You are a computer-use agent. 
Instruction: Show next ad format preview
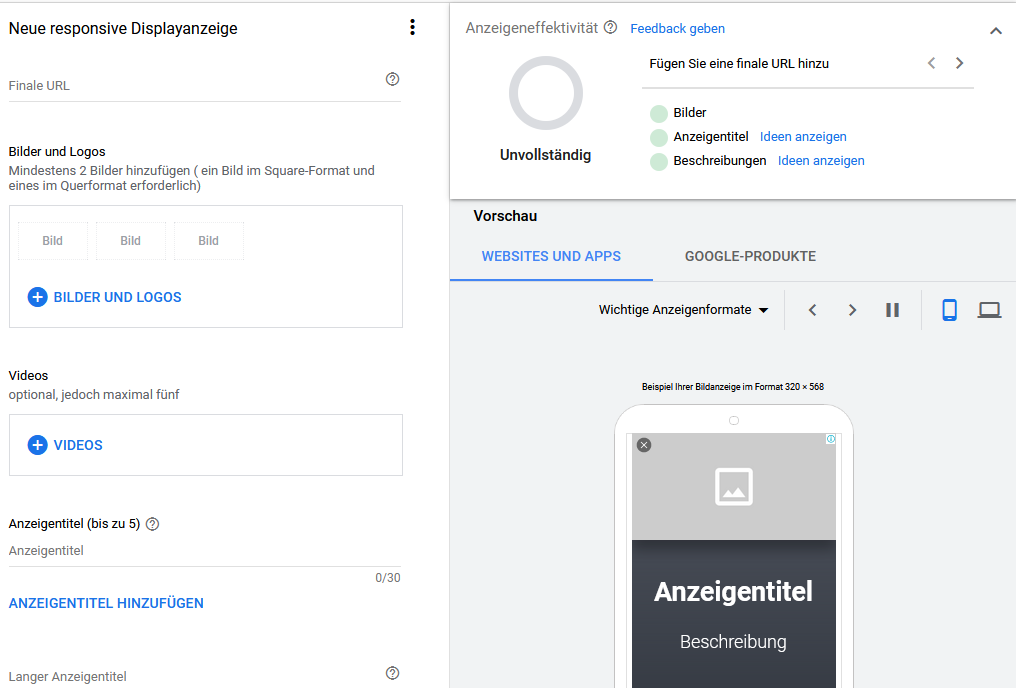[x=852, y=310]
